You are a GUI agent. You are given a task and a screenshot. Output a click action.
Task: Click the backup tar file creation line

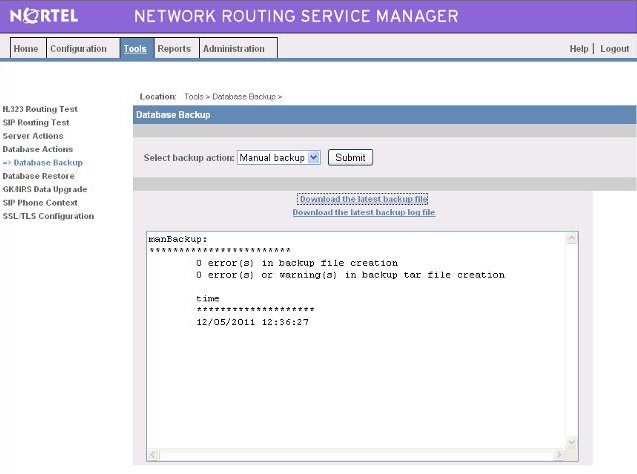point(350,275)
